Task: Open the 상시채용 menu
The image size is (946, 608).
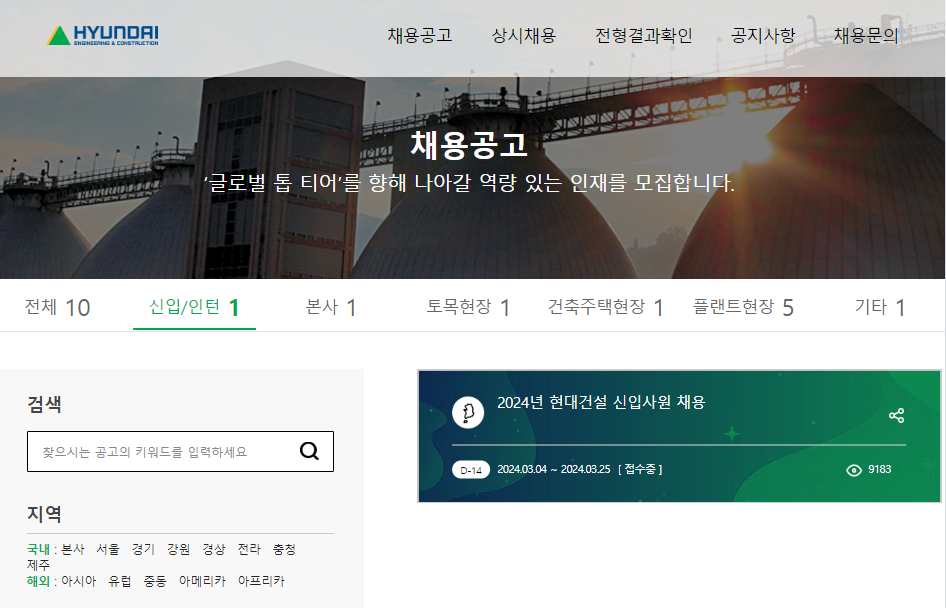Action: (x=524, y=36)
